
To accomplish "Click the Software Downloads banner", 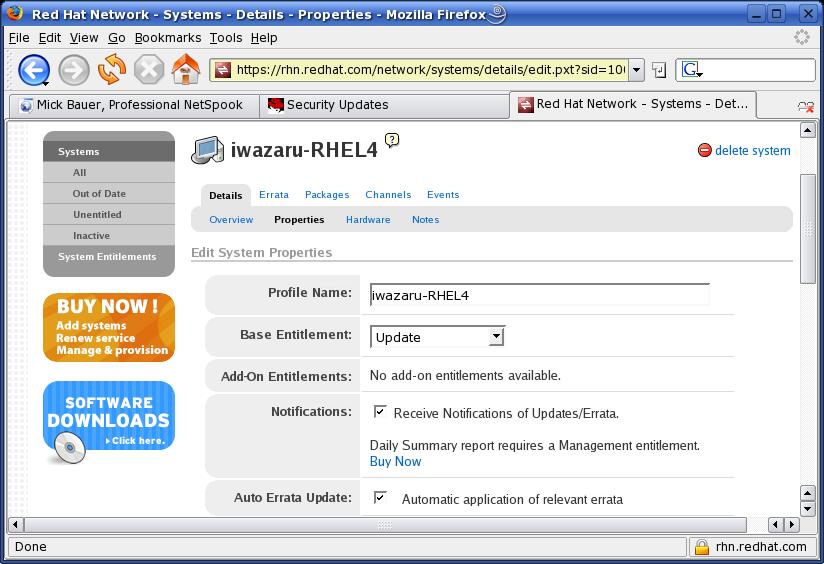I will pos(108,415).
